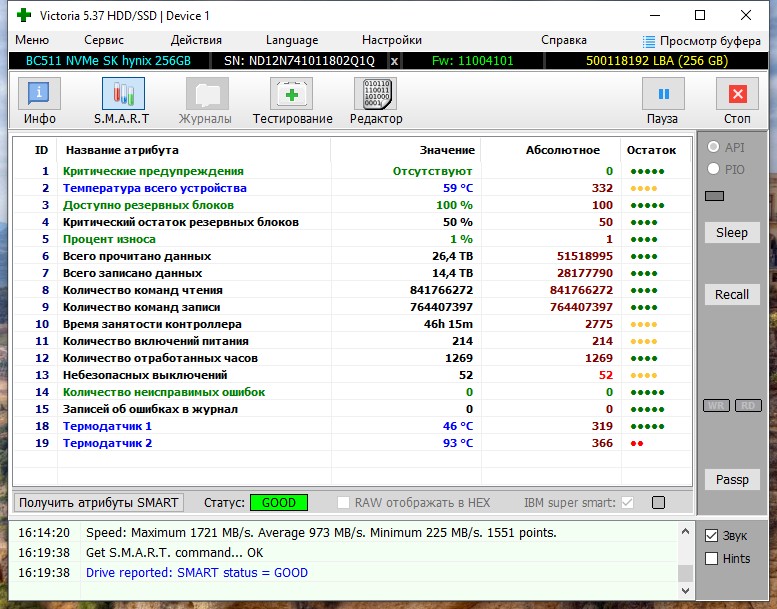Select the Количество включений питания row

[x=353, y=341]
